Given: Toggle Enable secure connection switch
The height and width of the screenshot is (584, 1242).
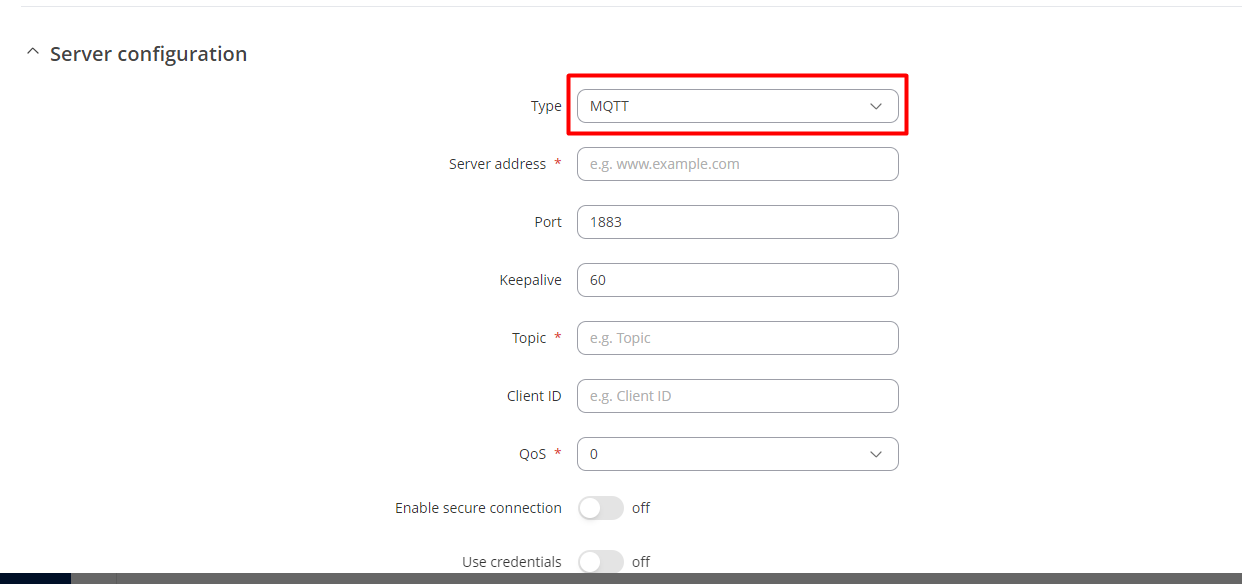Looking at the screenshot, I should (601, 508).
